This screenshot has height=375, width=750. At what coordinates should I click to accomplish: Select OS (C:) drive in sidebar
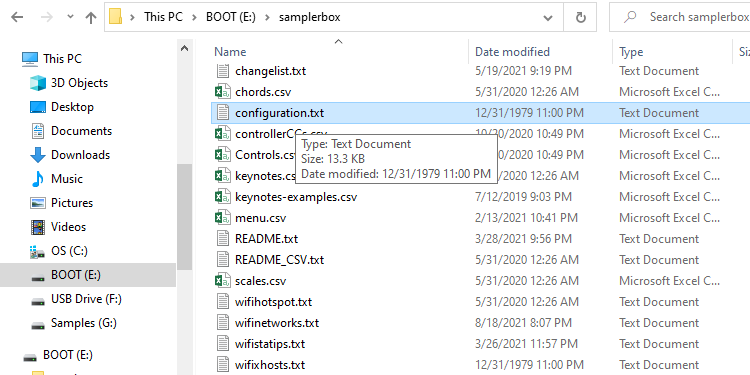(x=69, y=251)
